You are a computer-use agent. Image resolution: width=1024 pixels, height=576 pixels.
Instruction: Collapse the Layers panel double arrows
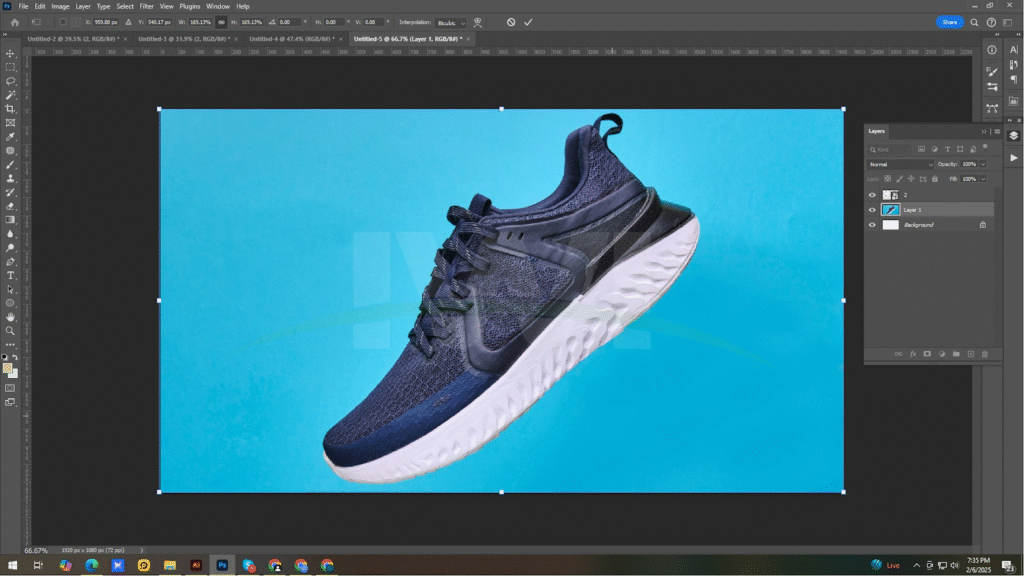984,131
